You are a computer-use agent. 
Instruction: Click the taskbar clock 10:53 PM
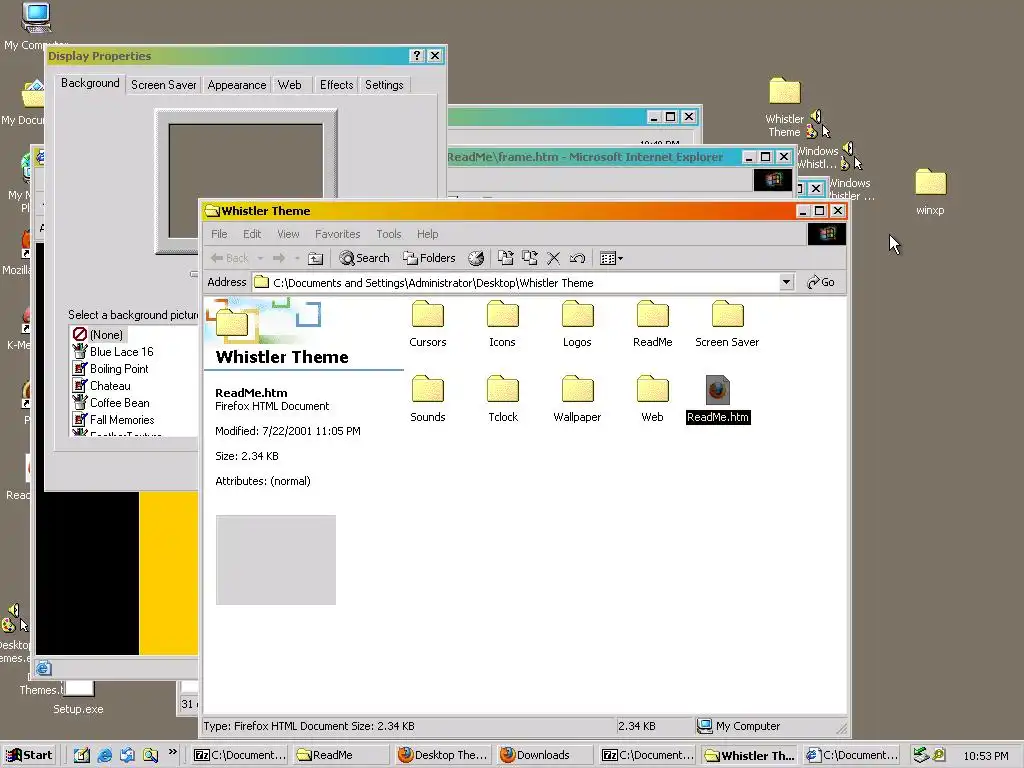point(986,756)
